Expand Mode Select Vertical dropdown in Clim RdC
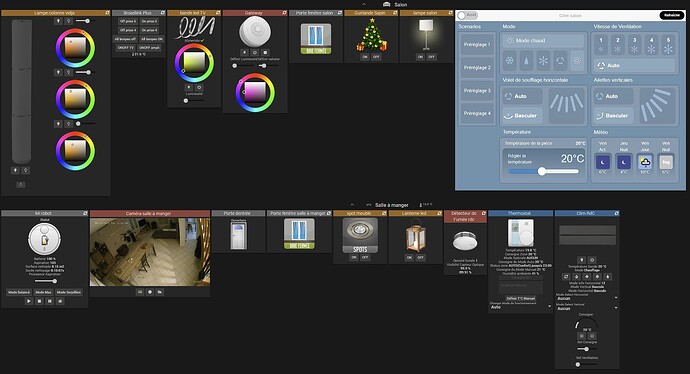This screenshot has width=690, height=374. pos(587,308)
